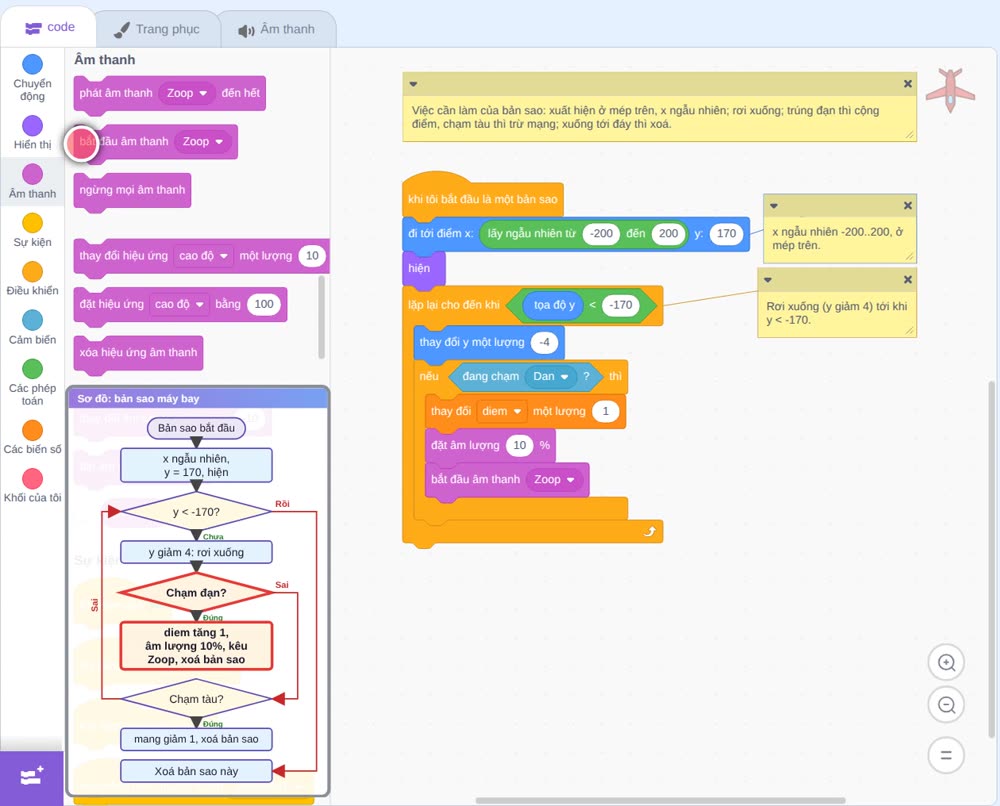Click the volume value in 'đặt âm lượng' block

point(520,445)
